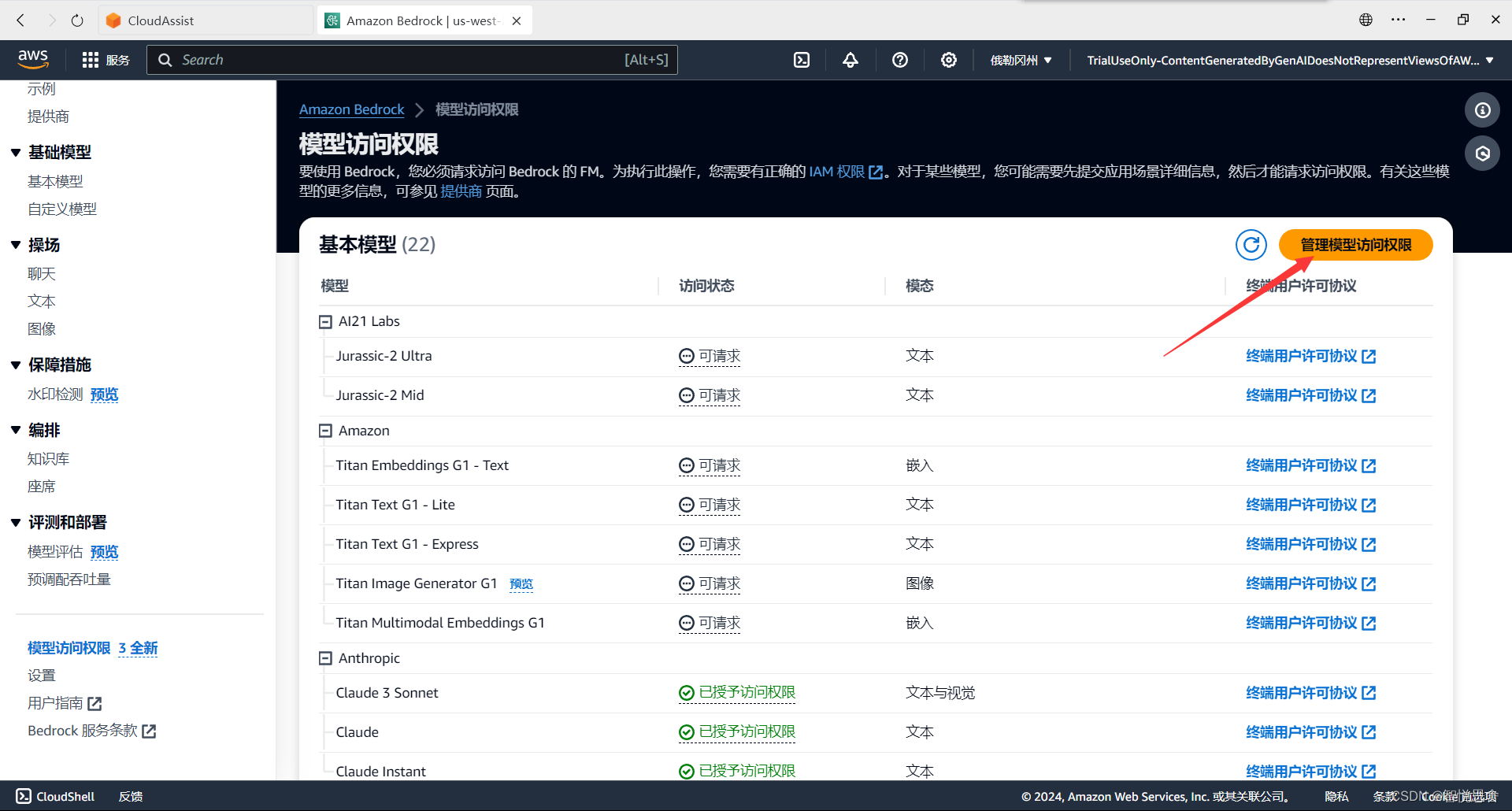Click the hexagon assistant icon on right edge

click(x=1482, y=154)
